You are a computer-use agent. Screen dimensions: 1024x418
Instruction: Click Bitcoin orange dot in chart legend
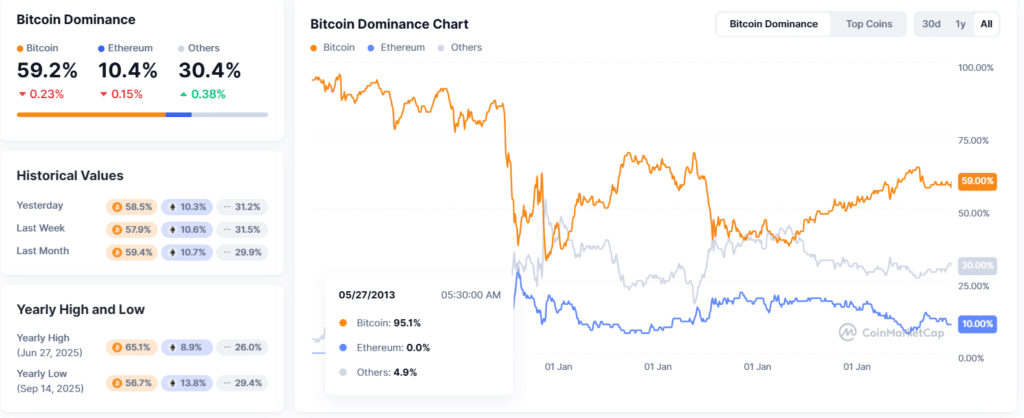[314, 48]
